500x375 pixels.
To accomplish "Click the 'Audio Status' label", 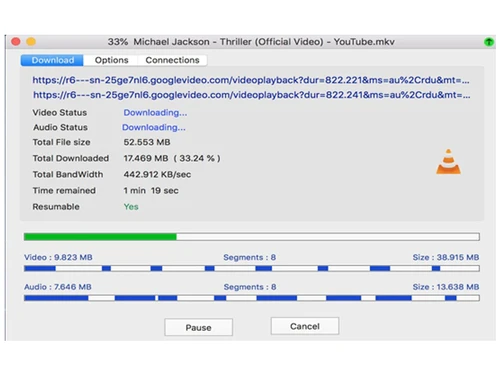I will 60,127.
